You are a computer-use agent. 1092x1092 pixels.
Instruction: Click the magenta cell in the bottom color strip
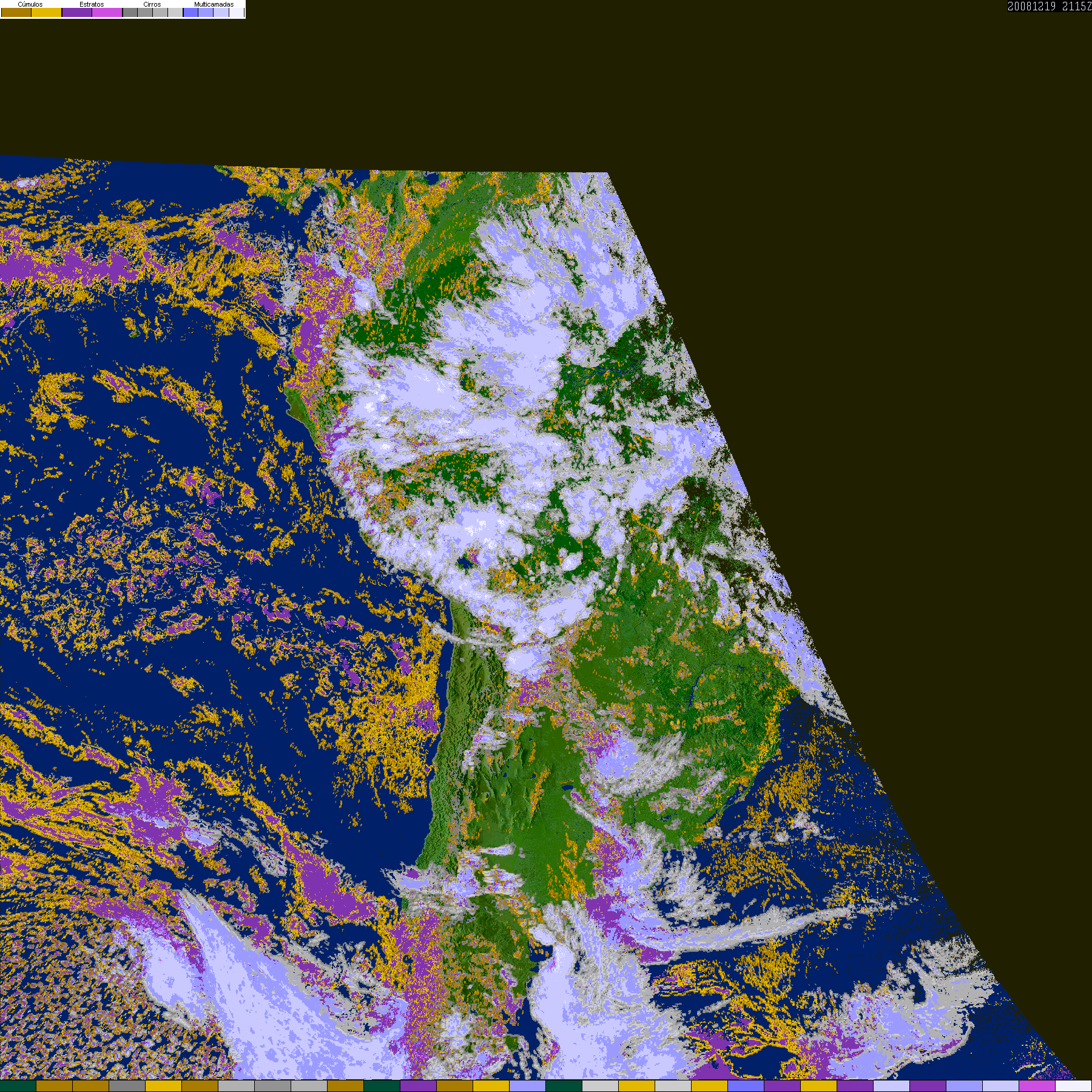pyautogui.click(x=1037, y=1086)
